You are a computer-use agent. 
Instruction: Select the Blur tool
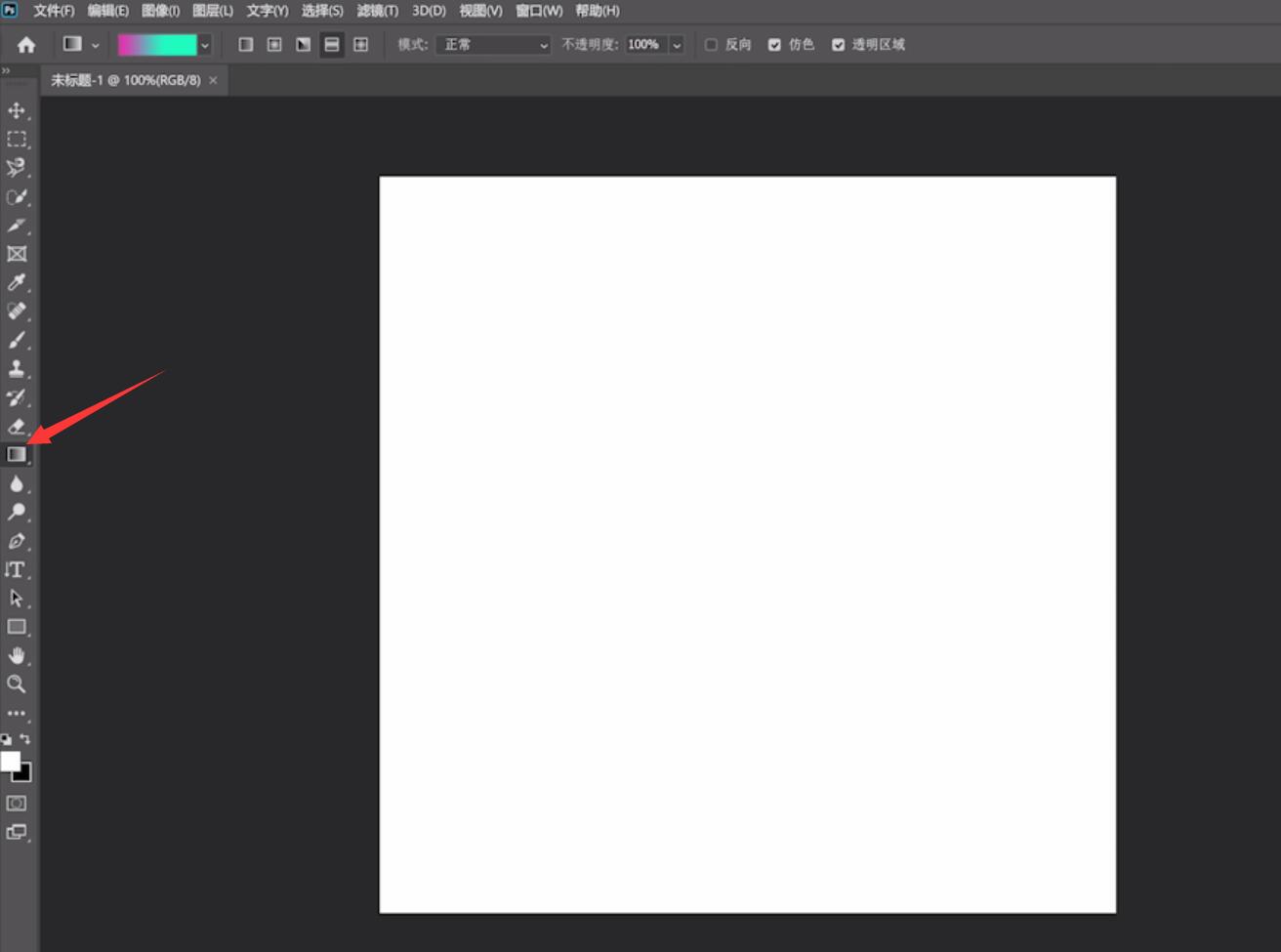(x=17, y=483)
